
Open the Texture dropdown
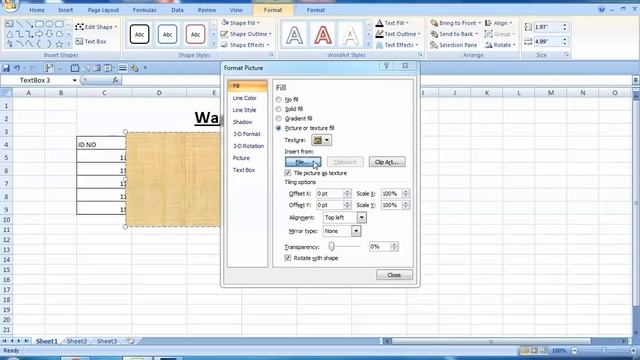click(322, 140)
